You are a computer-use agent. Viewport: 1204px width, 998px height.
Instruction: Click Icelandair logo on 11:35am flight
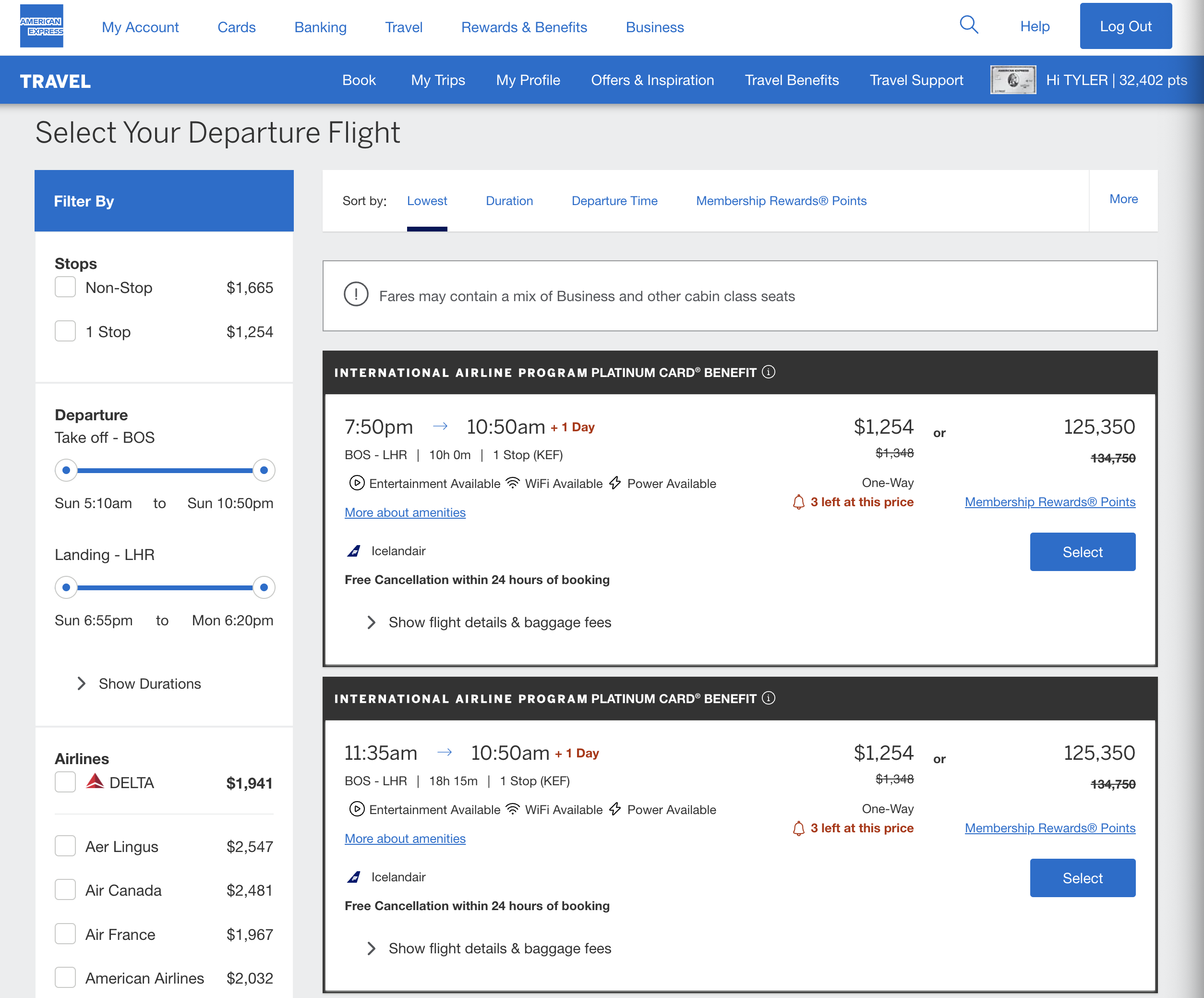click(354, 877)
